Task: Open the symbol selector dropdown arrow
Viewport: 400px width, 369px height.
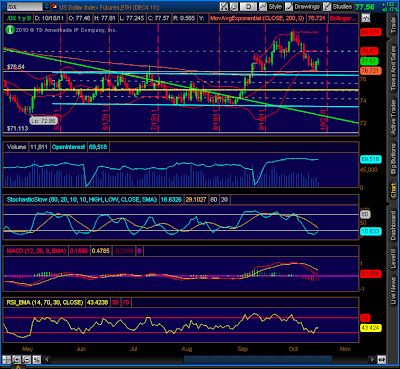Action: tap(46, 6)
